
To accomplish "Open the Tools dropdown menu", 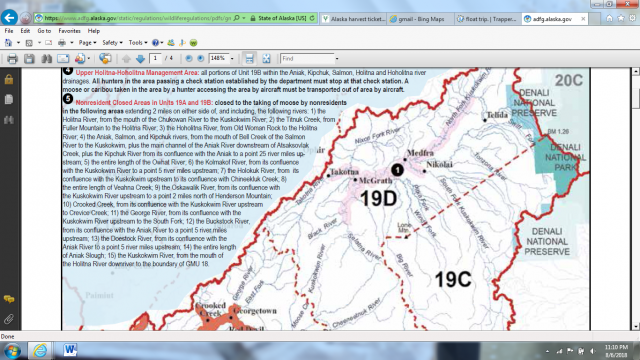I will click(x=138, y=42).
